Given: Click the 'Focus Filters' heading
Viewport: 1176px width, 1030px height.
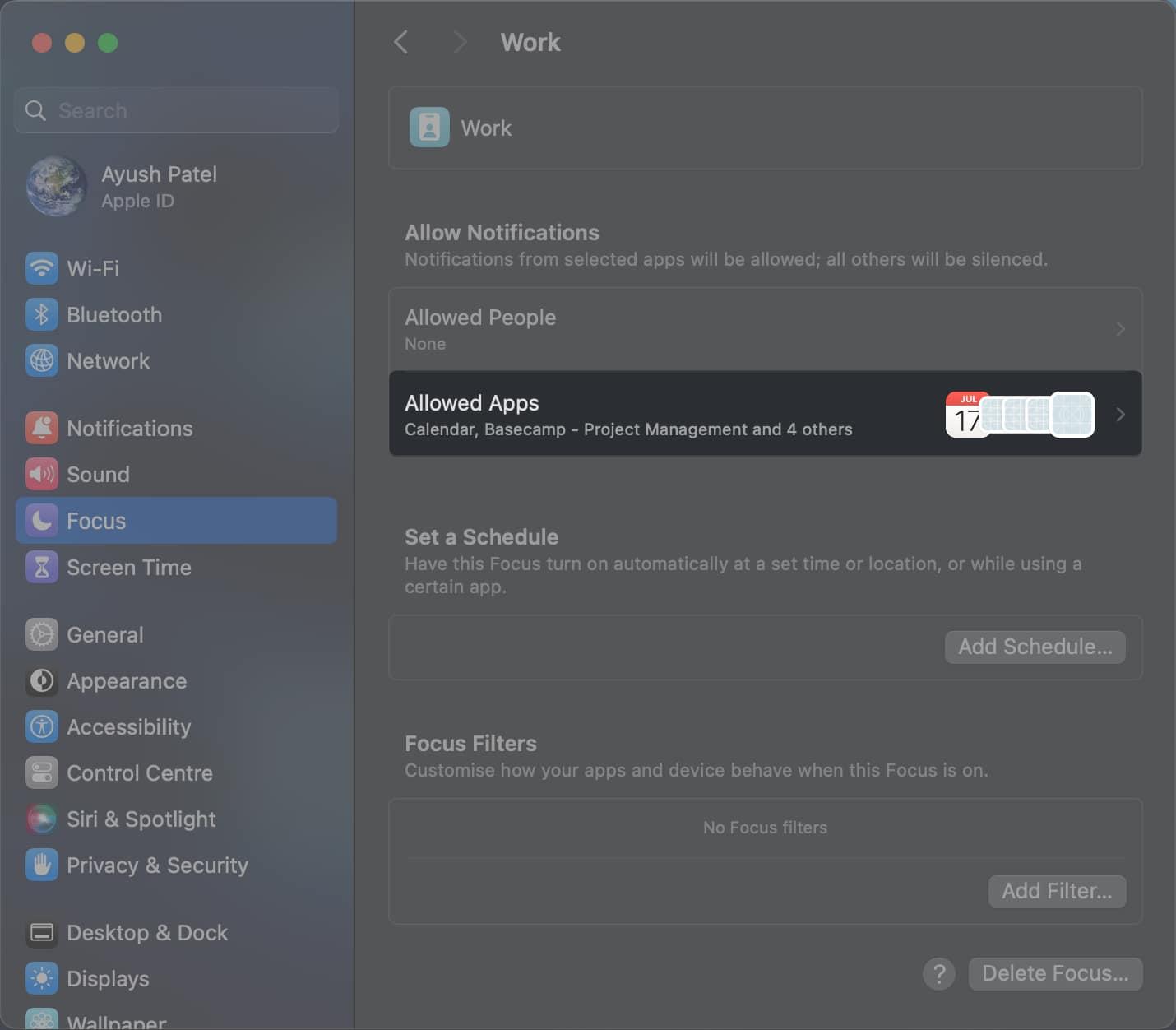Looking at the screenshot, I should 470,744.
